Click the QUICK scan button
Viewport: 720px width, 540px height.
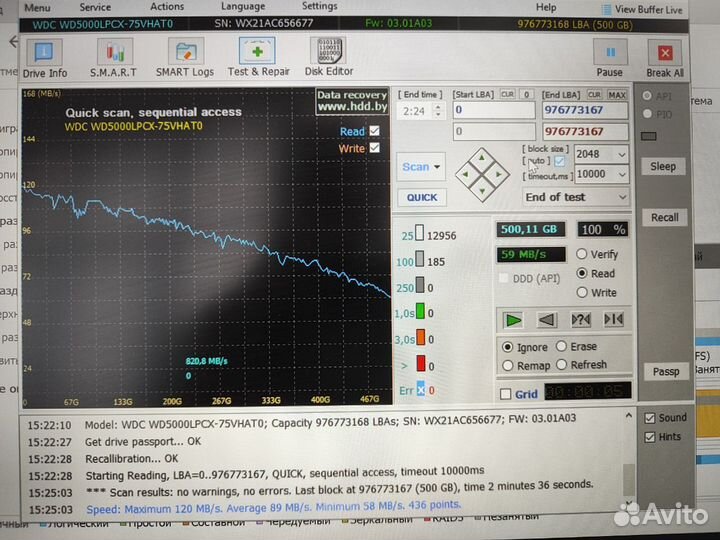pyautogui.click(x=422, y=197)
